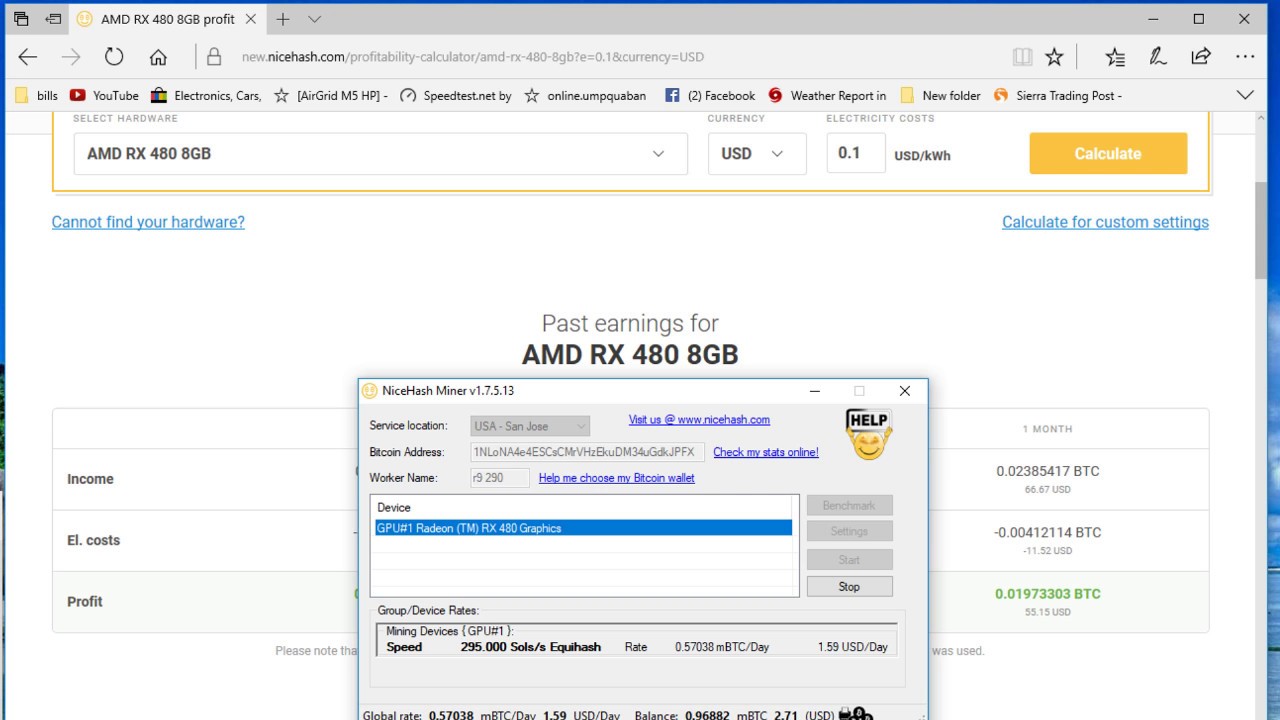The height and width of the screenshot is (720, 1280).
Task: Click the Income row label
Action: (90, 479)
